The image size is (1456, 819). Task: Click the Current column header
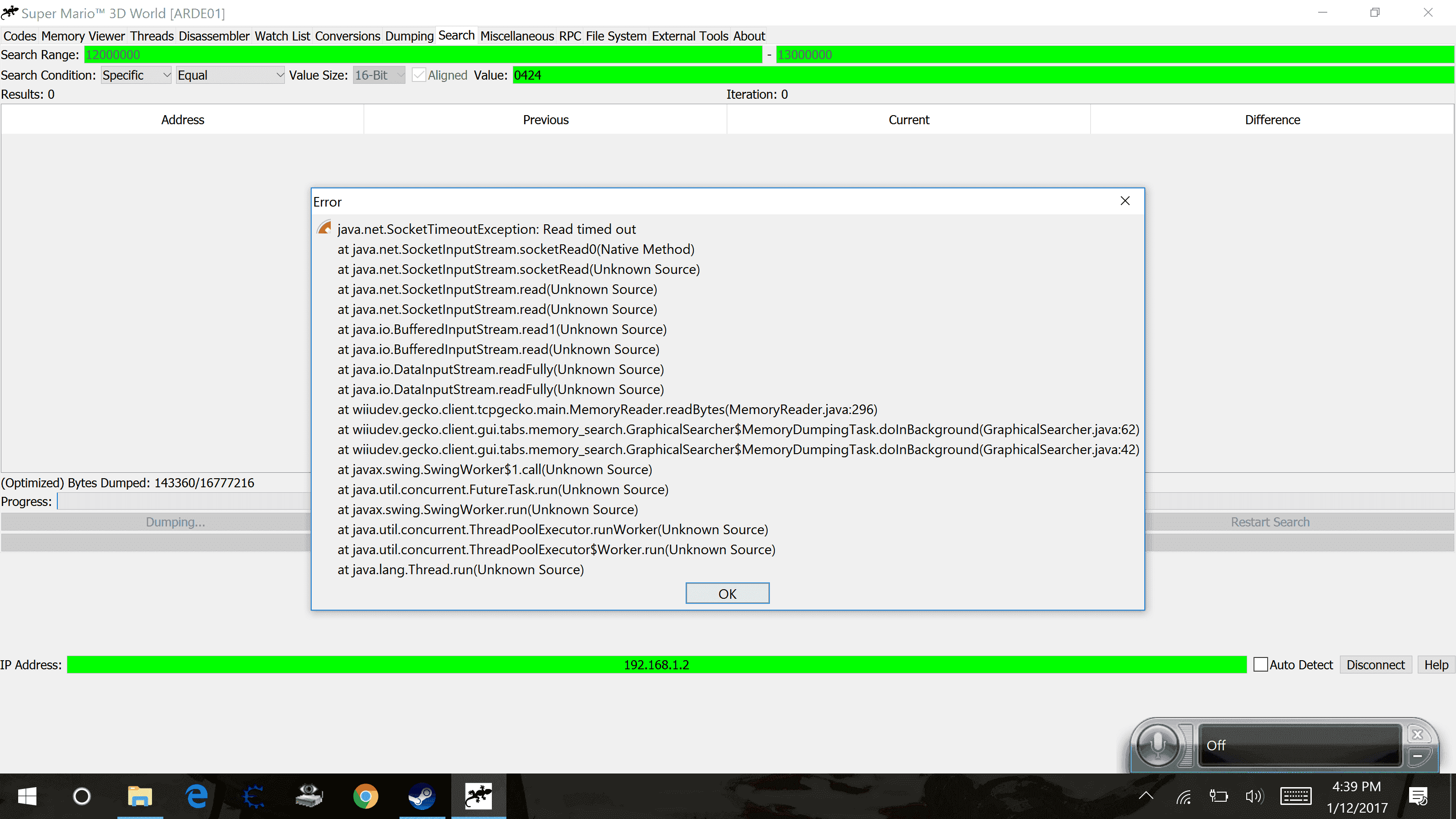click(909, 120)
